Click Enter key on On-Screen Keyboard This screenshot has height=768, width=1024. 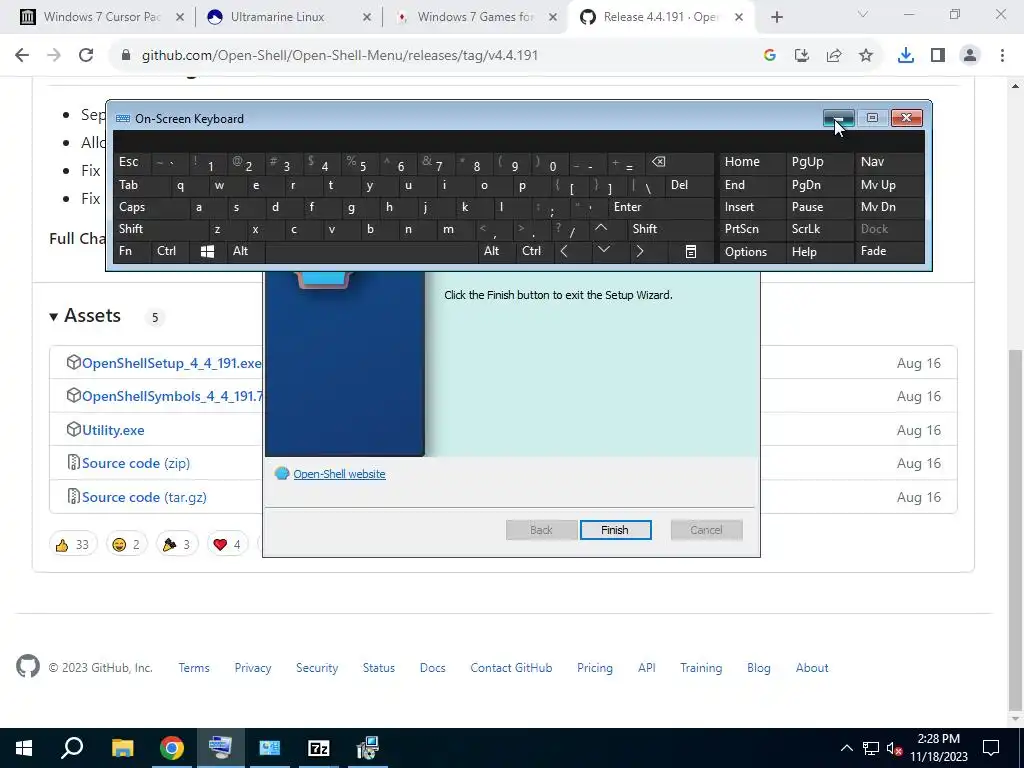click(661, 207)
